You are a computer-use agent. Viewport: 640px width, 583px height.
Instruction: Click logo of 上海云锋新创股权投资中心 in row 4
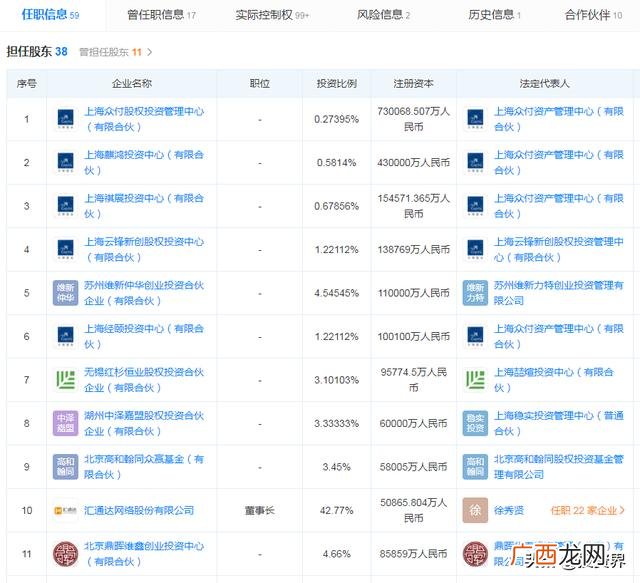click(65, 249)
